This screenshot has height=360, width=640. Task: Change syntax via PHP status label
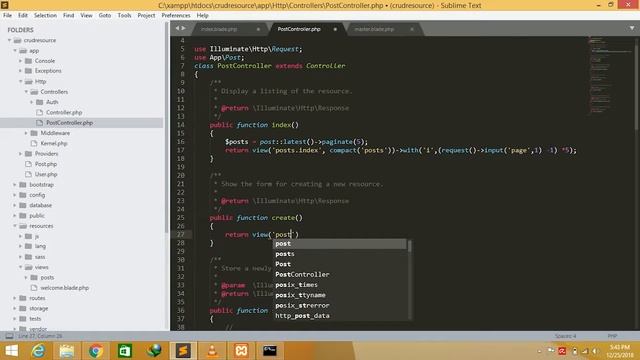pyautogui.click(x=612, y=336)
